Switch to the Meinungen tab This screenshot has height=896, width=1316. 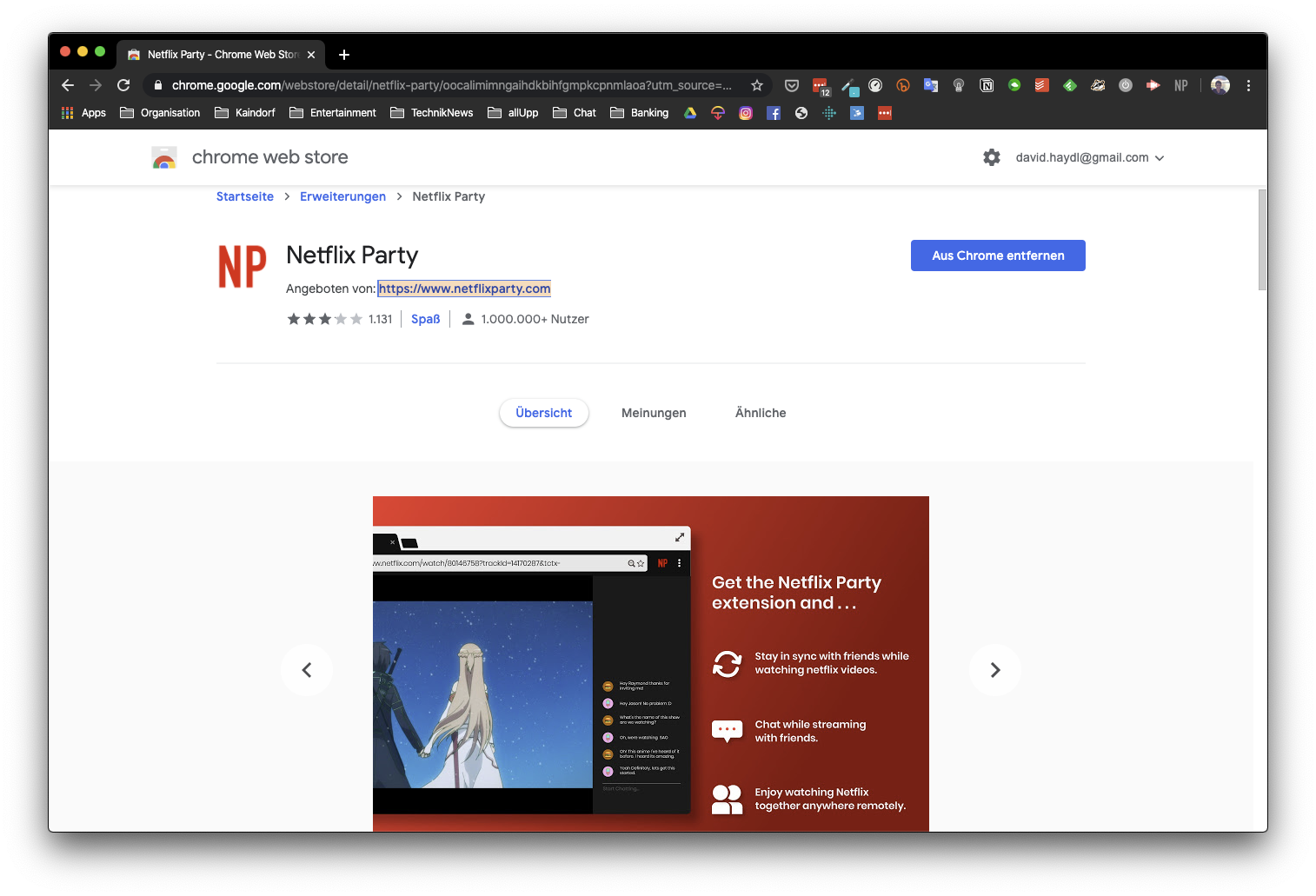click(654, 413)
